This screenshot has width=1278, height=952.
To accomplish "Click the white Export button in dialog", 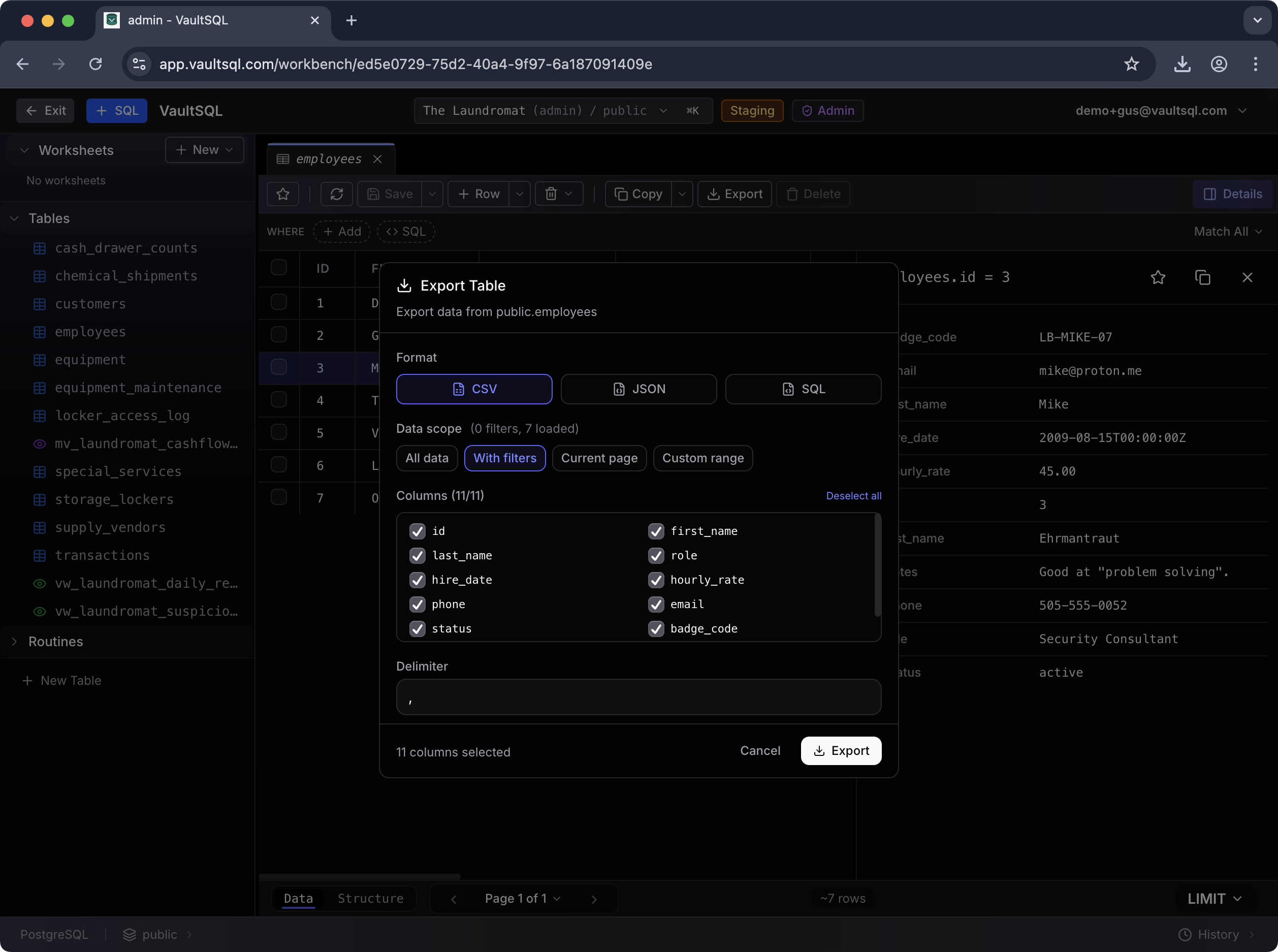I will pyautogui.click(x=841, y=751).
